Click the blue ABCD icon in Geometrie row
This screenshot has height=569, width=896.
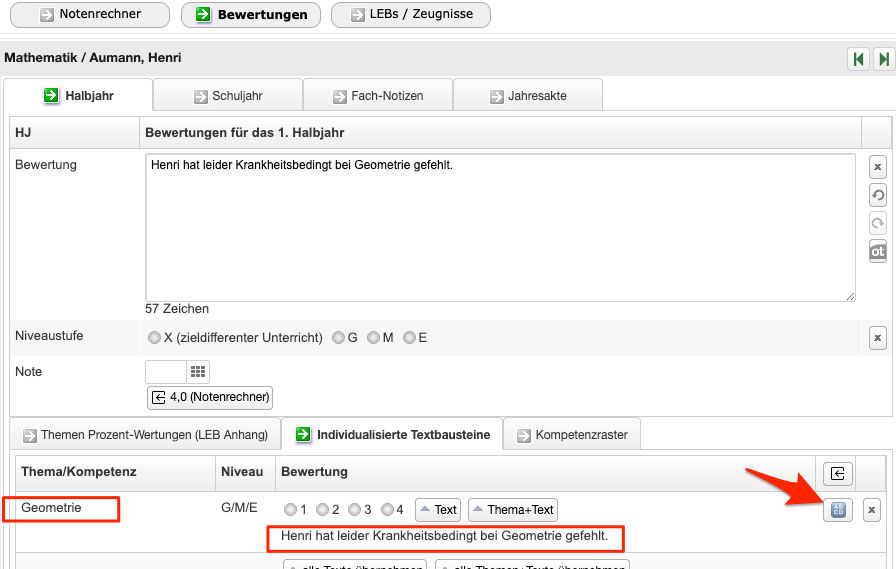tap(838, 510)
